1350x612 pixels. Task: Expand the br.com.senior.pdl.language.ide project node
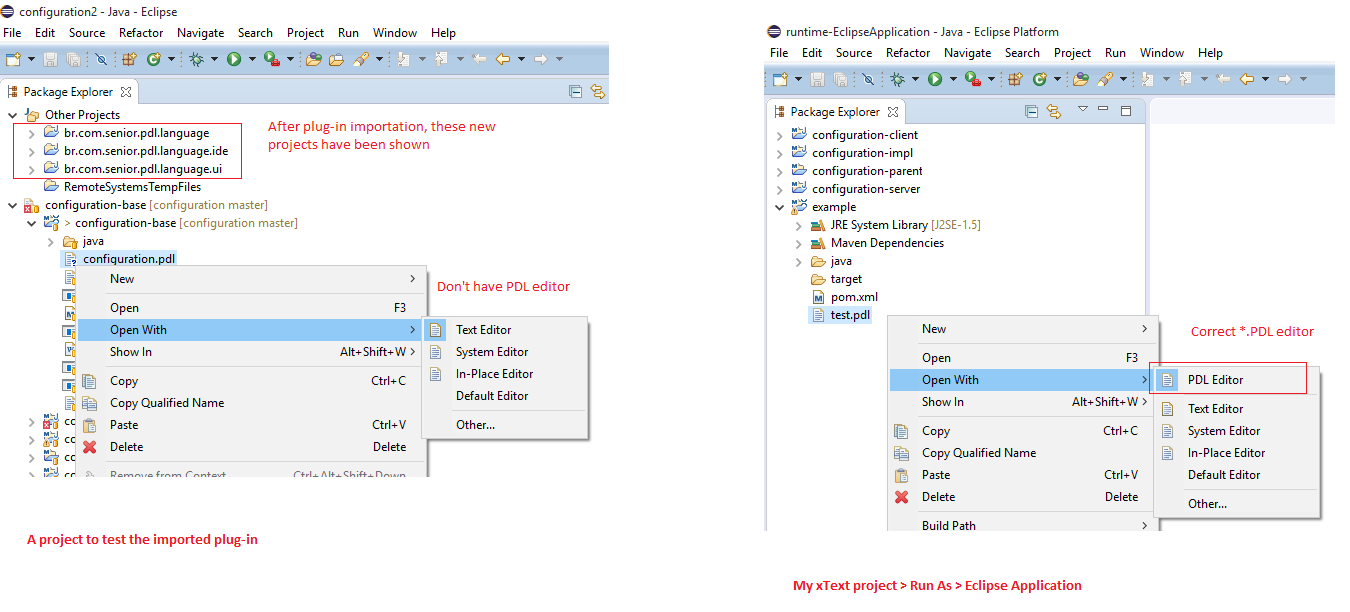[x=32, y=151]
